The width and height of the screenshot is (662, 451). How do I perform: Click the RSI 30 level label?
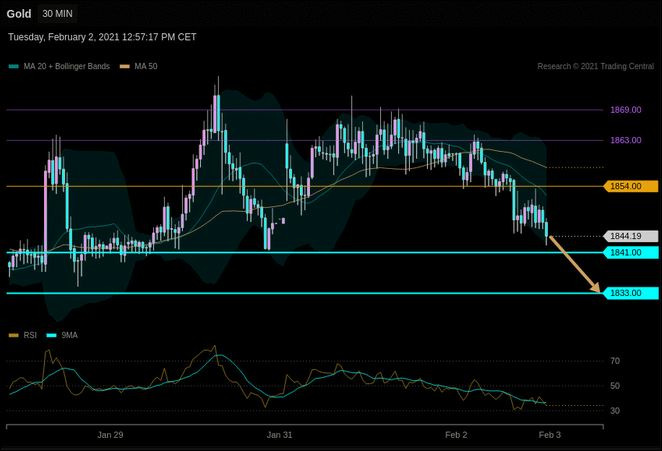point(615,410)
